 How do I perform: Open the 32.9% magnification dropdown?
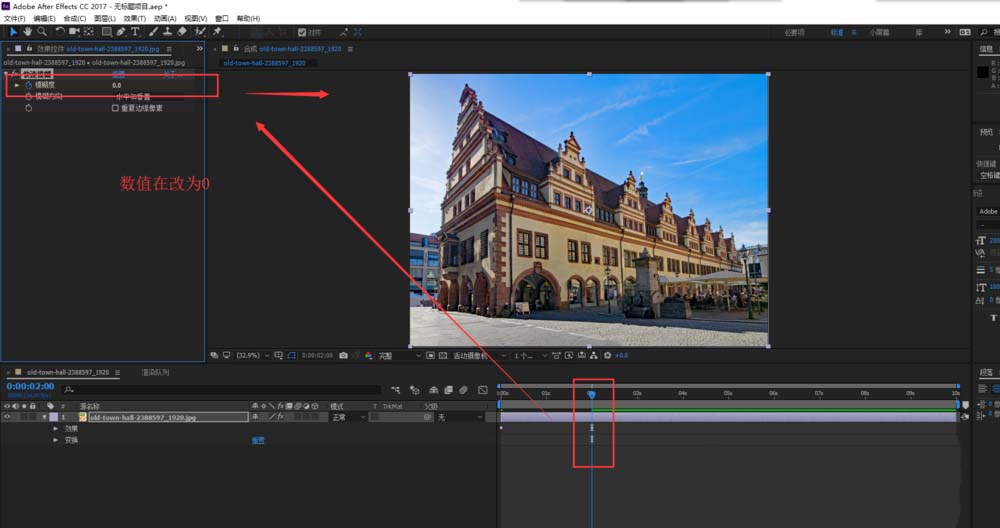(253, 356)
